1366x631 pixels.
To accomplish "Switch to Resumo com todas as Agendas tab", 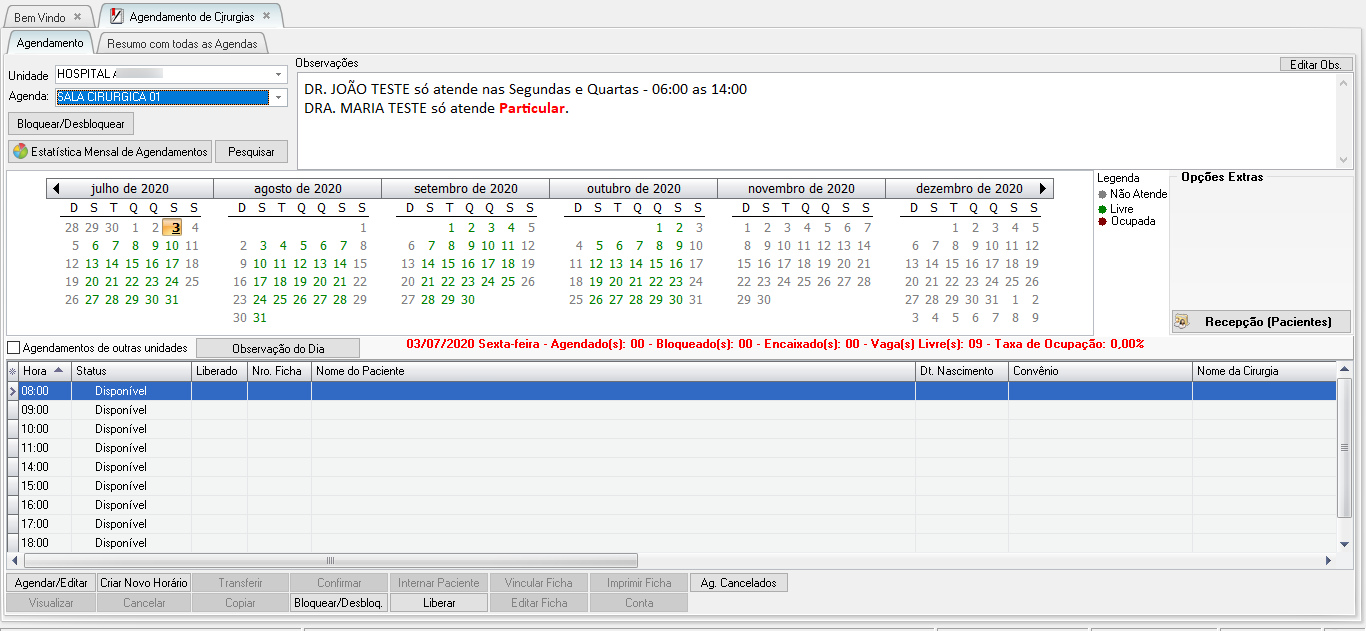I will [182, 44].
